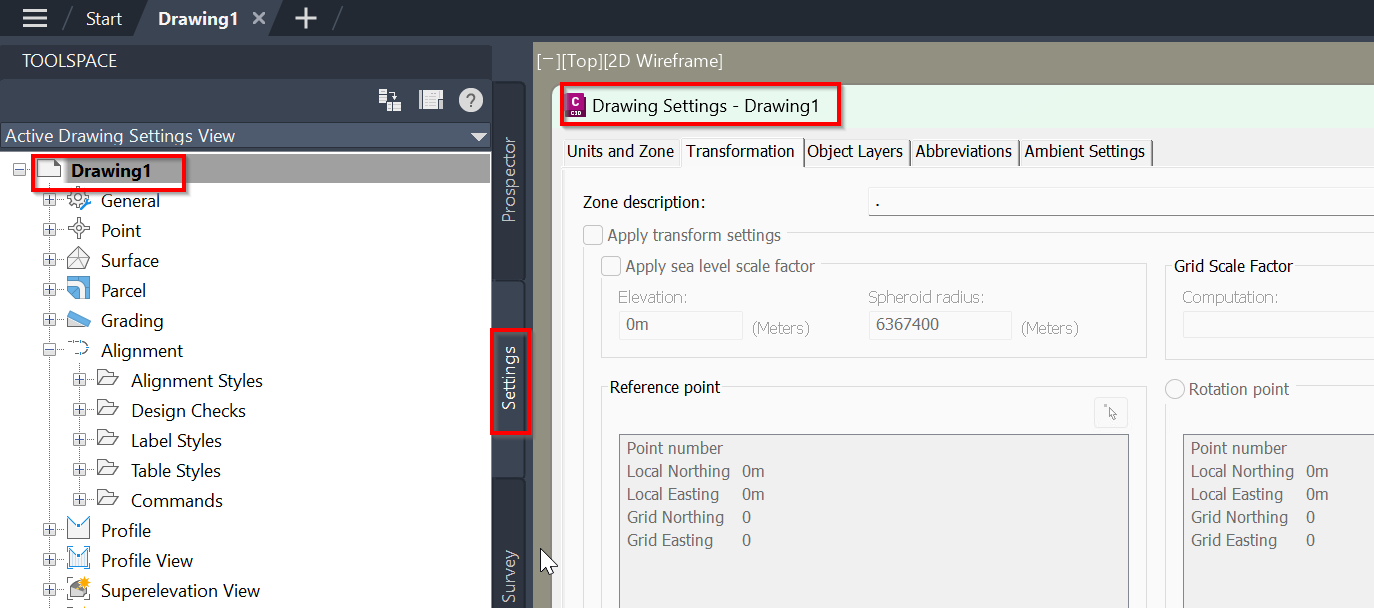The image size is (1374, 608).
Task: Click the Reference point pick button
Action: click(1110, 412)
